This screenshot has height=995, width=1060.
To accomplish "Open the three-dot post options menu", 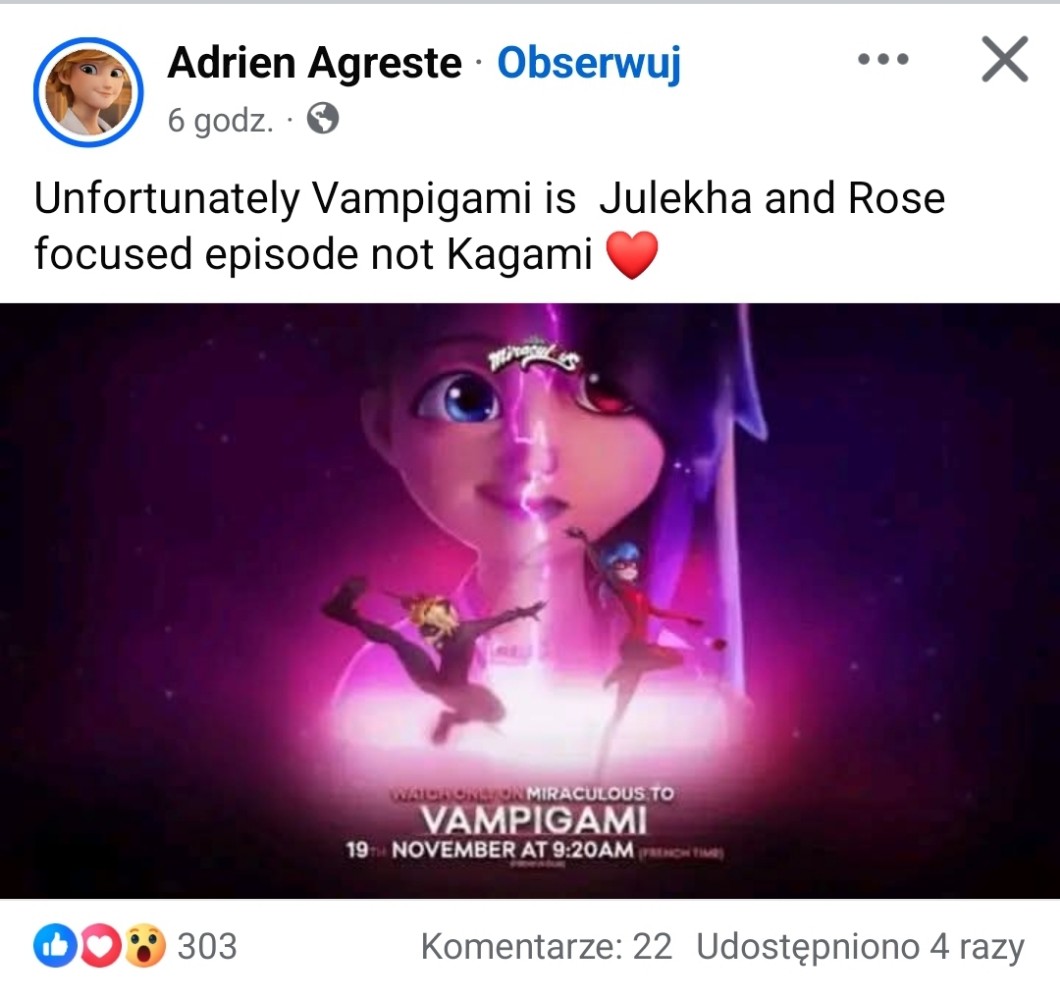I will coord(883,59).
